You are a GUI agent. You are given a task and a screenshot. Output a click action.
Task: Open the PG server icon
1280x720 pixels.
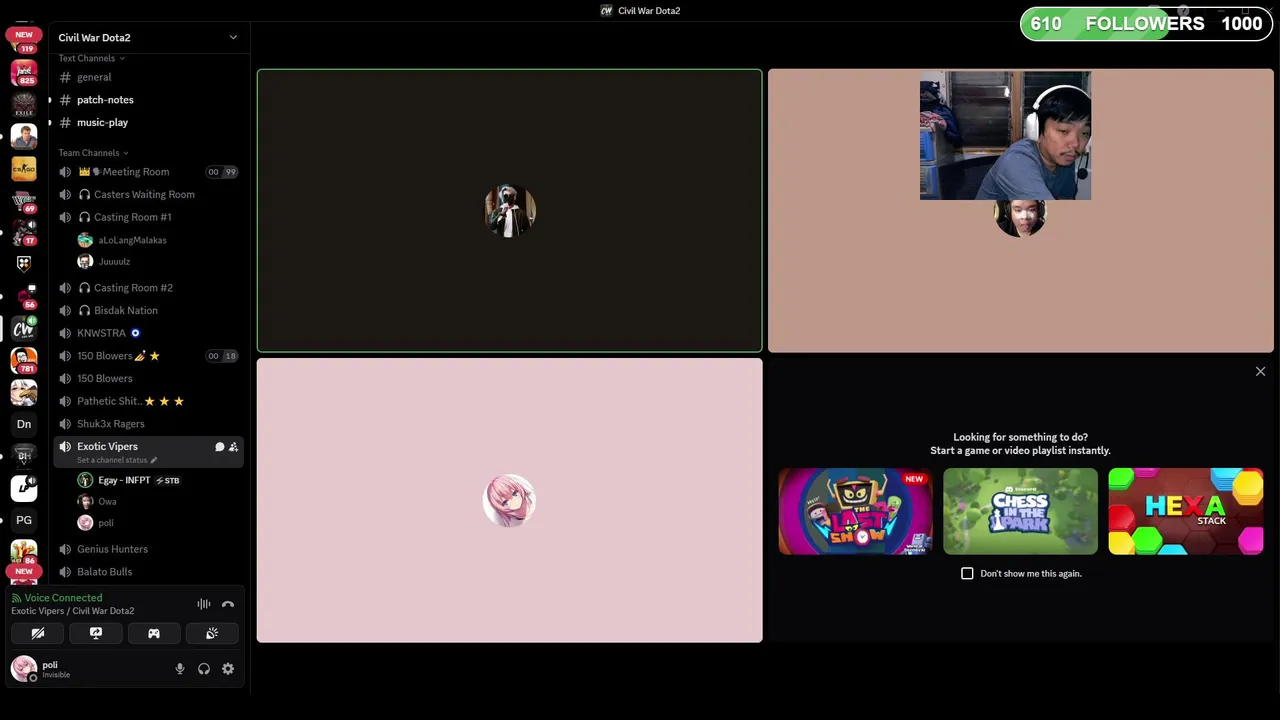tap(24, 520)
